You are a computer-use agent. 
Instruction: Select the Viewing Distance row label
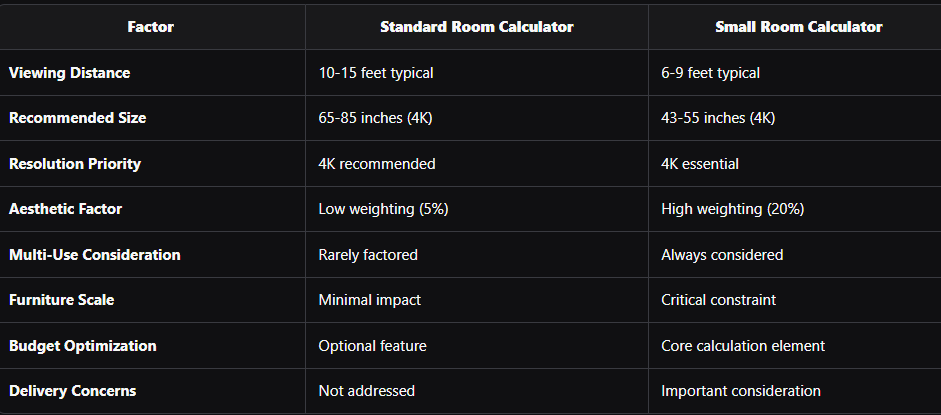tap(70, 73)
